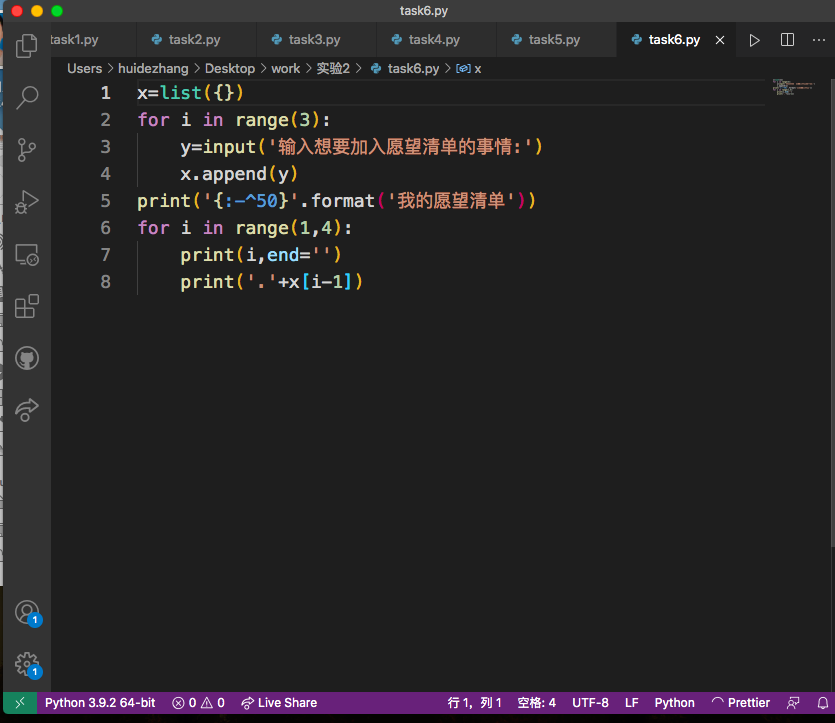Select Python 3.9.2 64-bit interpreter
Viewport: 835px width, 723px height.
coord(100,703)
